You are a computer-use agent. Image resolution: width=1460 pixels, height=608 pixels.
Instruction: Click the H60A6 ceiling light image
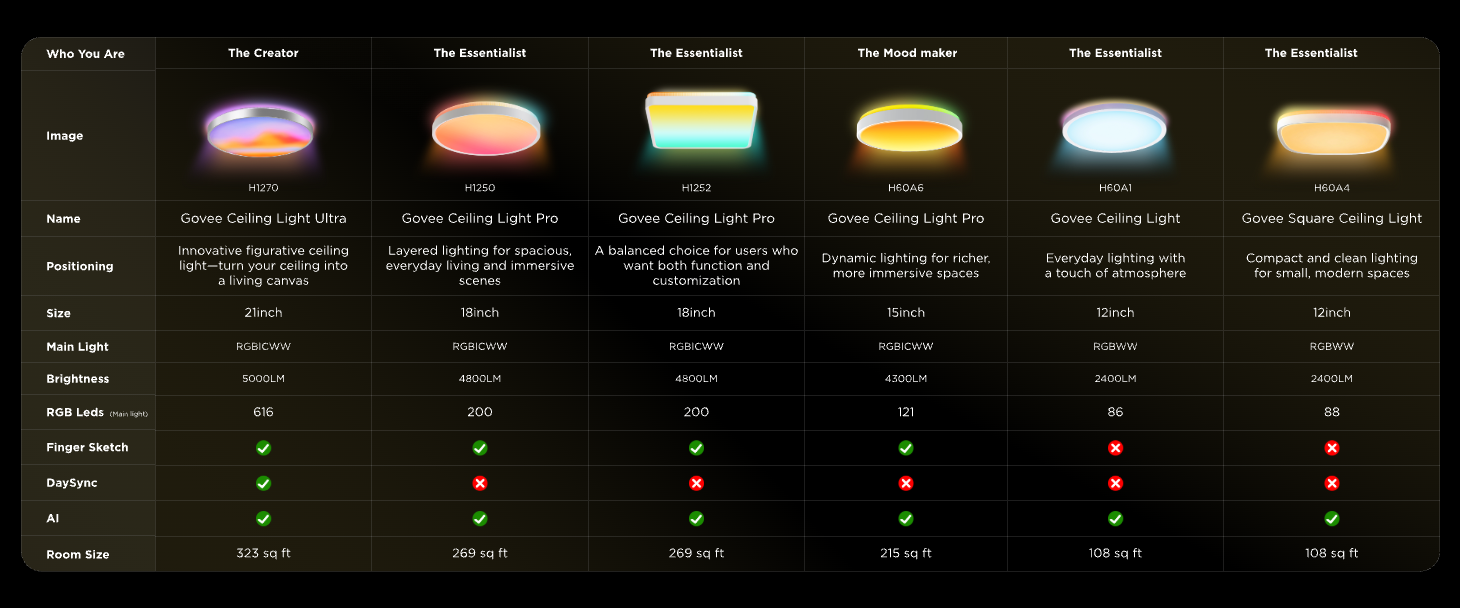tap(909, 128)
